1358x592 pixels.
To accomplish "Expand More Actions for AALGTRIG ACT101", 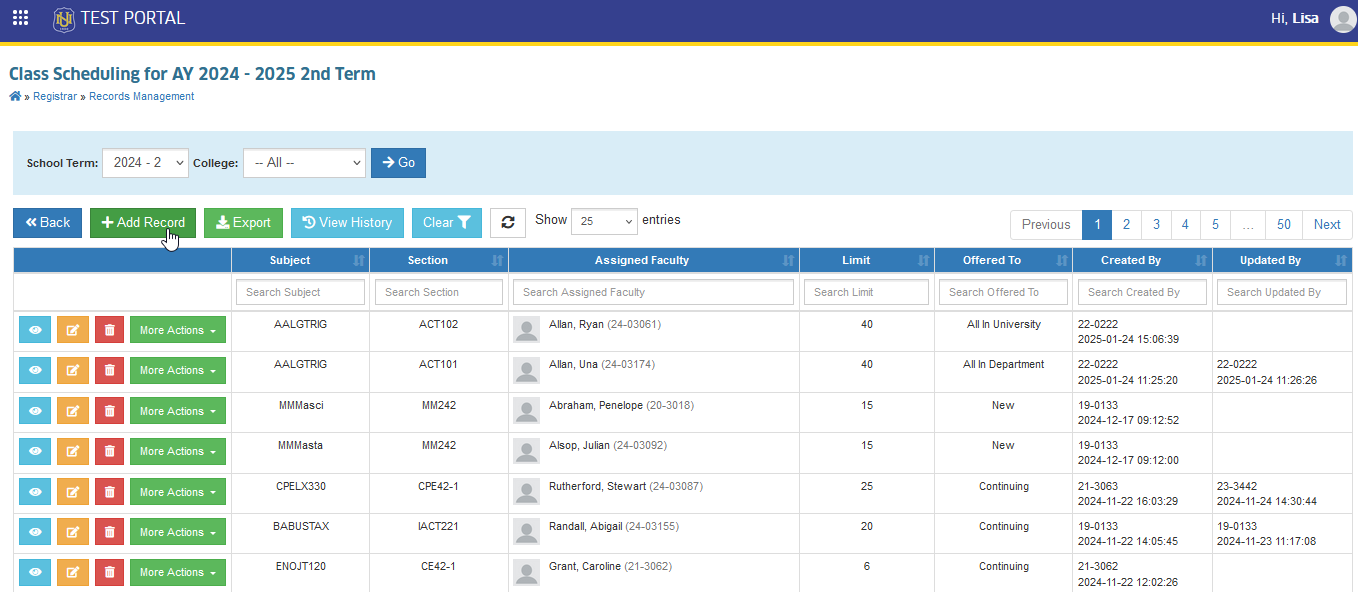I will (178, 370).
